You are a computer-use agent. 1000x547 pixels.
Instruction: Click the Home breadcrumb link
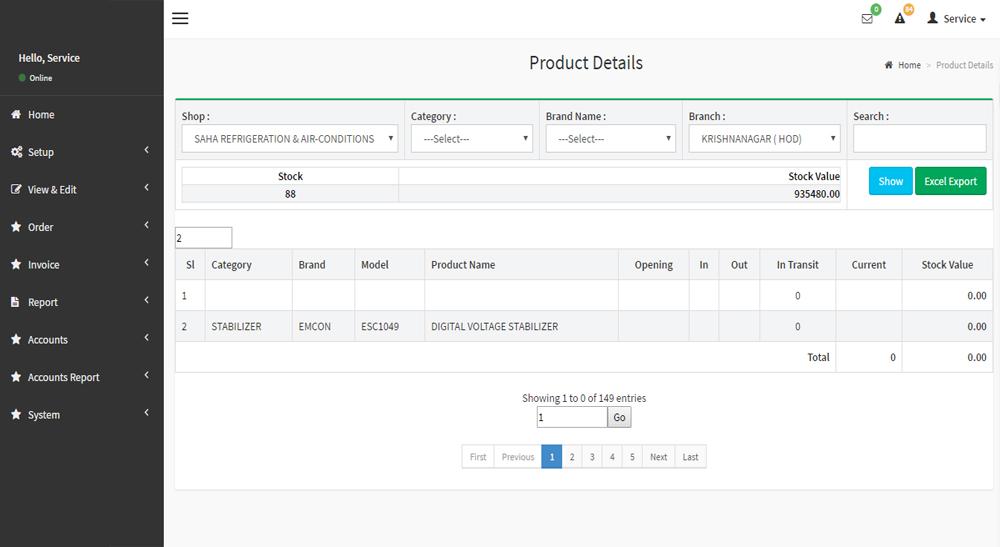[x=909, y=65]
